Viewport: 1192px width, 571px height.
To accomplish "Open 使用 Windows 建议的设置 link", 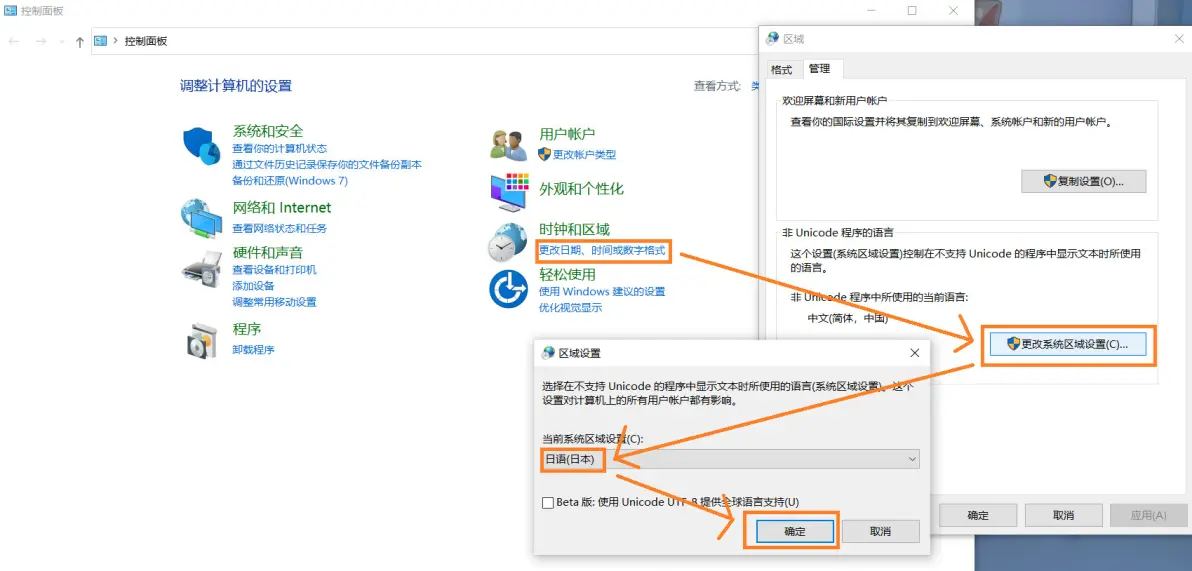I will tap(602, 292).
